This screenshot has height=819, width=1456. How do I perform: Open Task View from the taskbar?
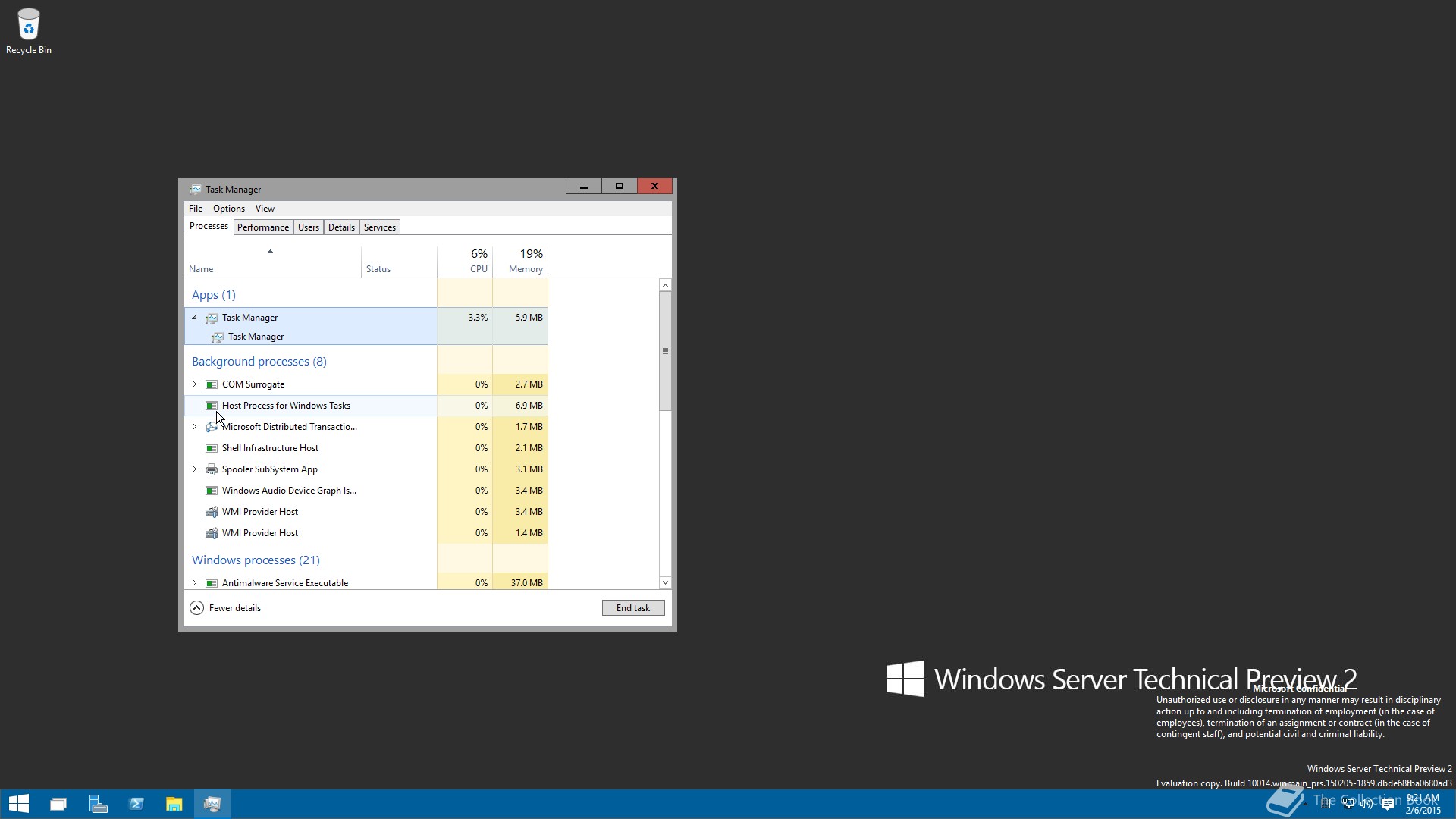58,804
